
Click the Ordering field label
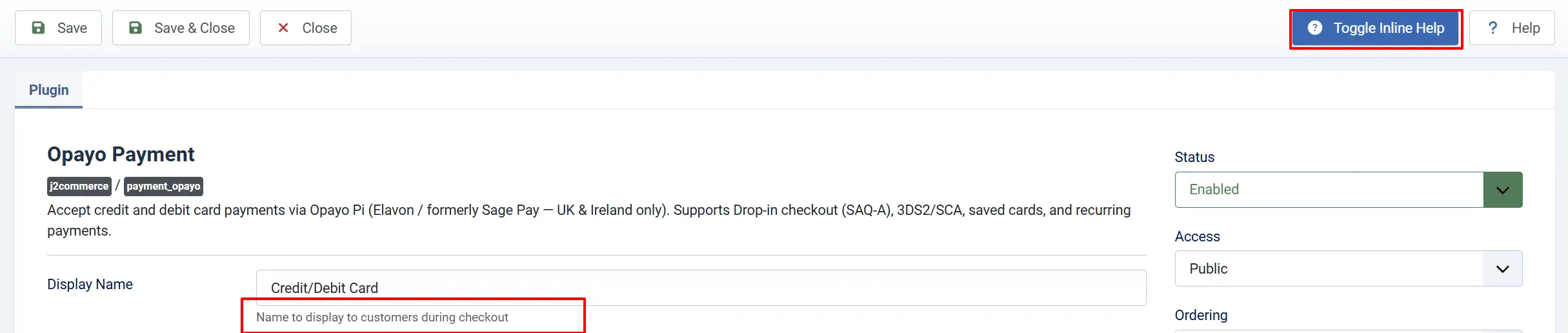tap(1201, 315)
